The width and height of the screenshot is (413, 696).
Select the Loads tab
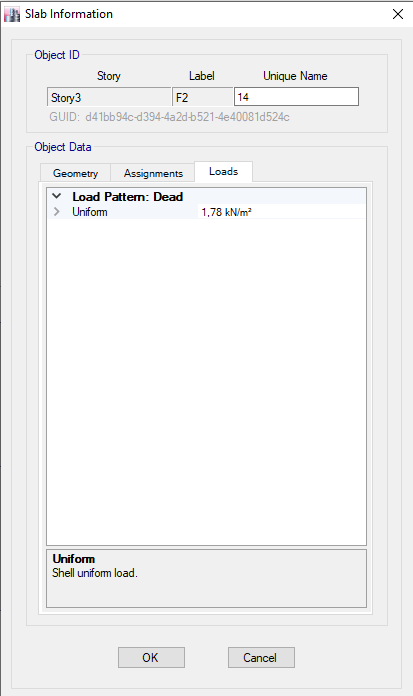pyautogui.click(x=223, y=171)
